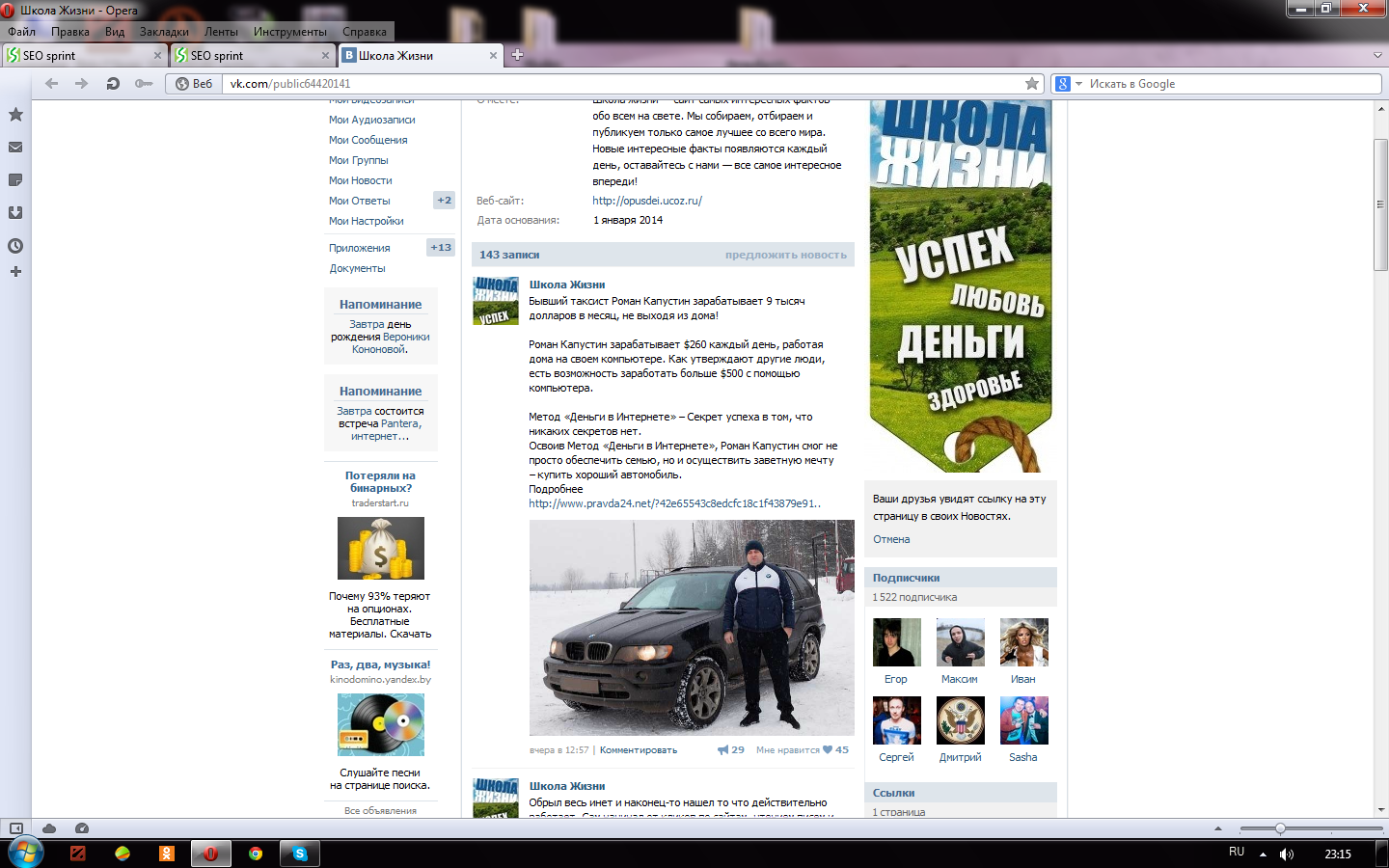Switch to the second SEO sprint tab

tap(253, 55)
